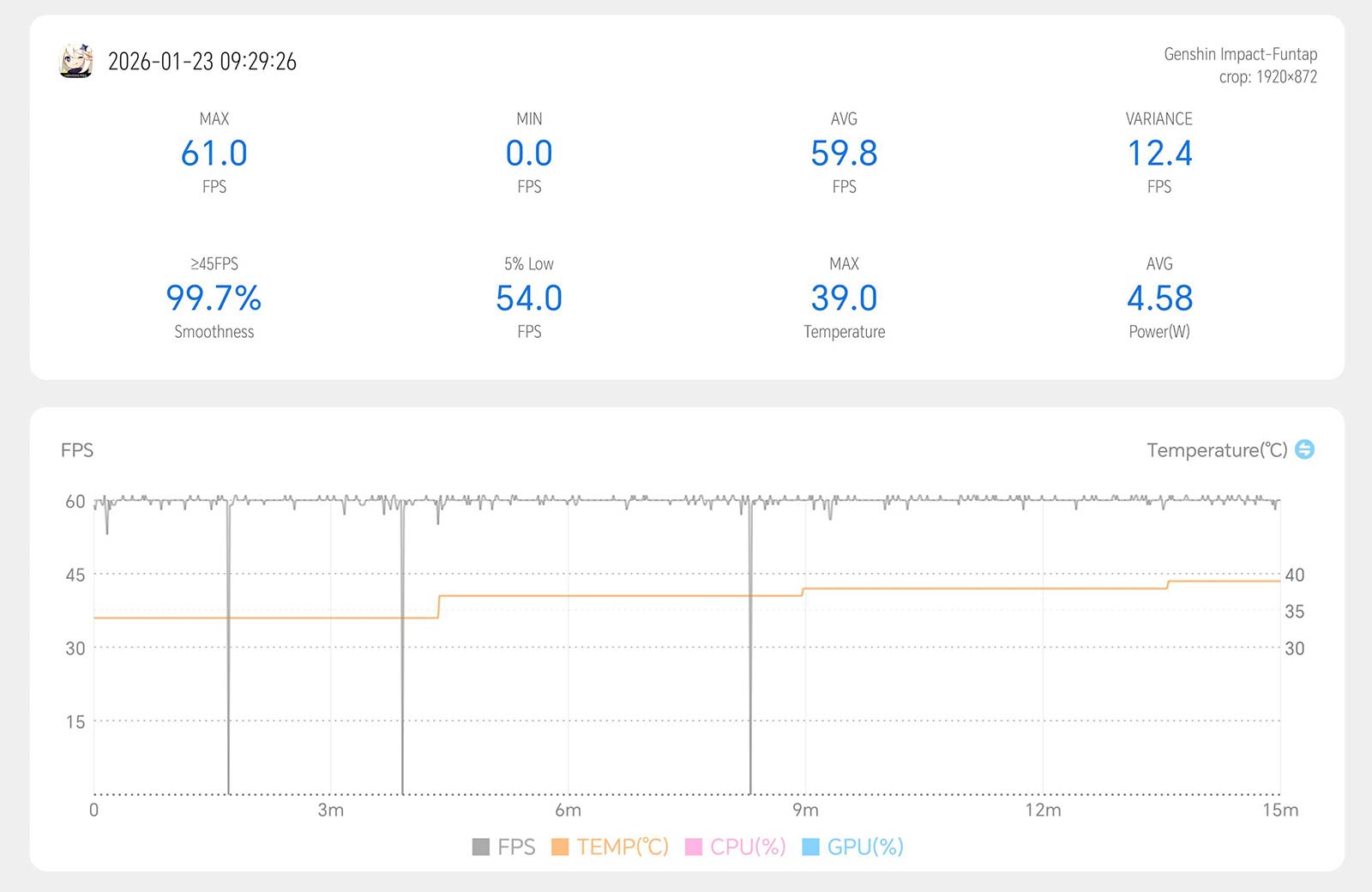Toggle the GPU(%) series legend text
1372x892 pixels.
tap(865, 847)
